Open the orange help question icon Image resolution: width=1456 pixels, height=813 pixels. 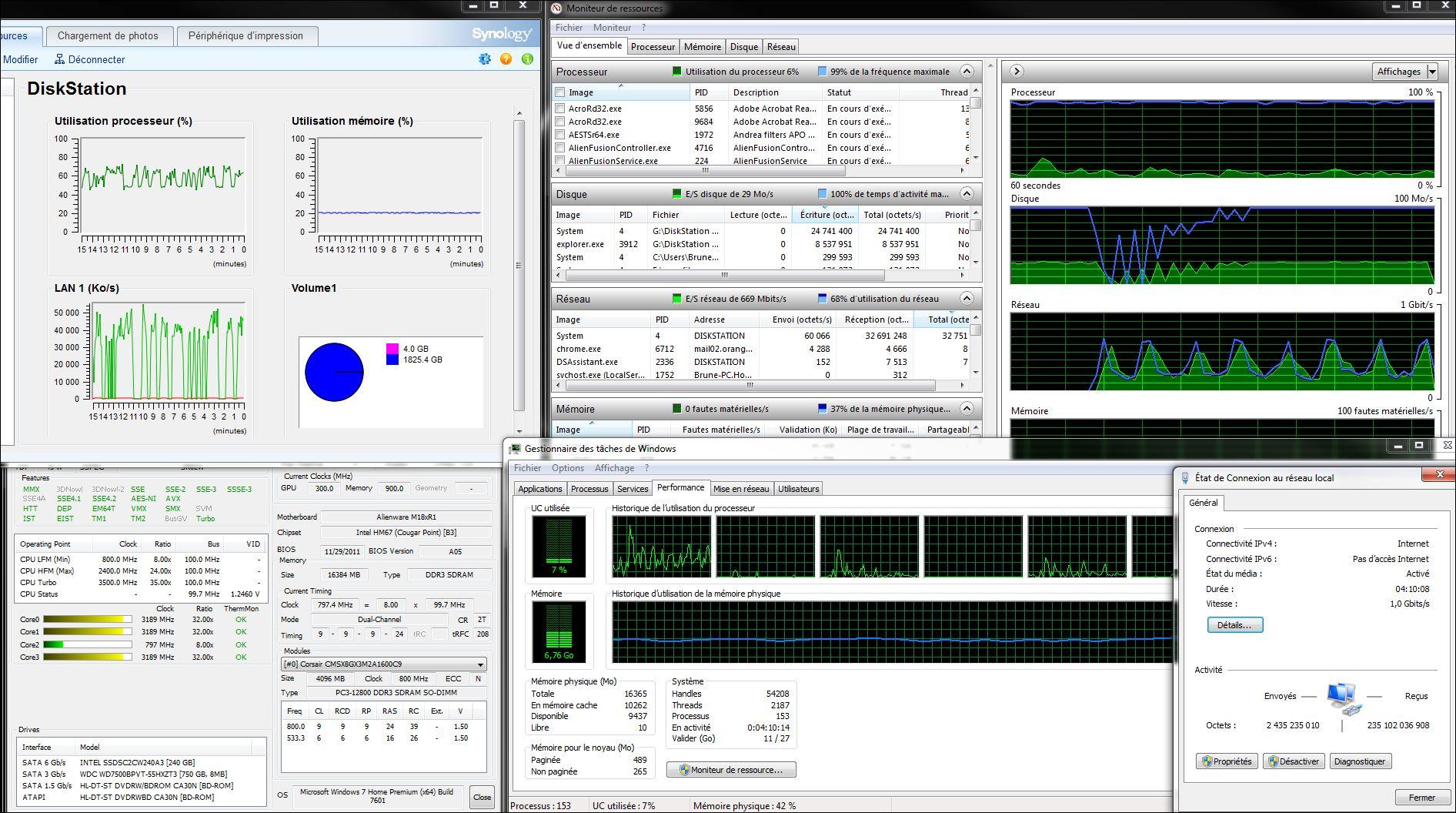click(x=506, y=59)
